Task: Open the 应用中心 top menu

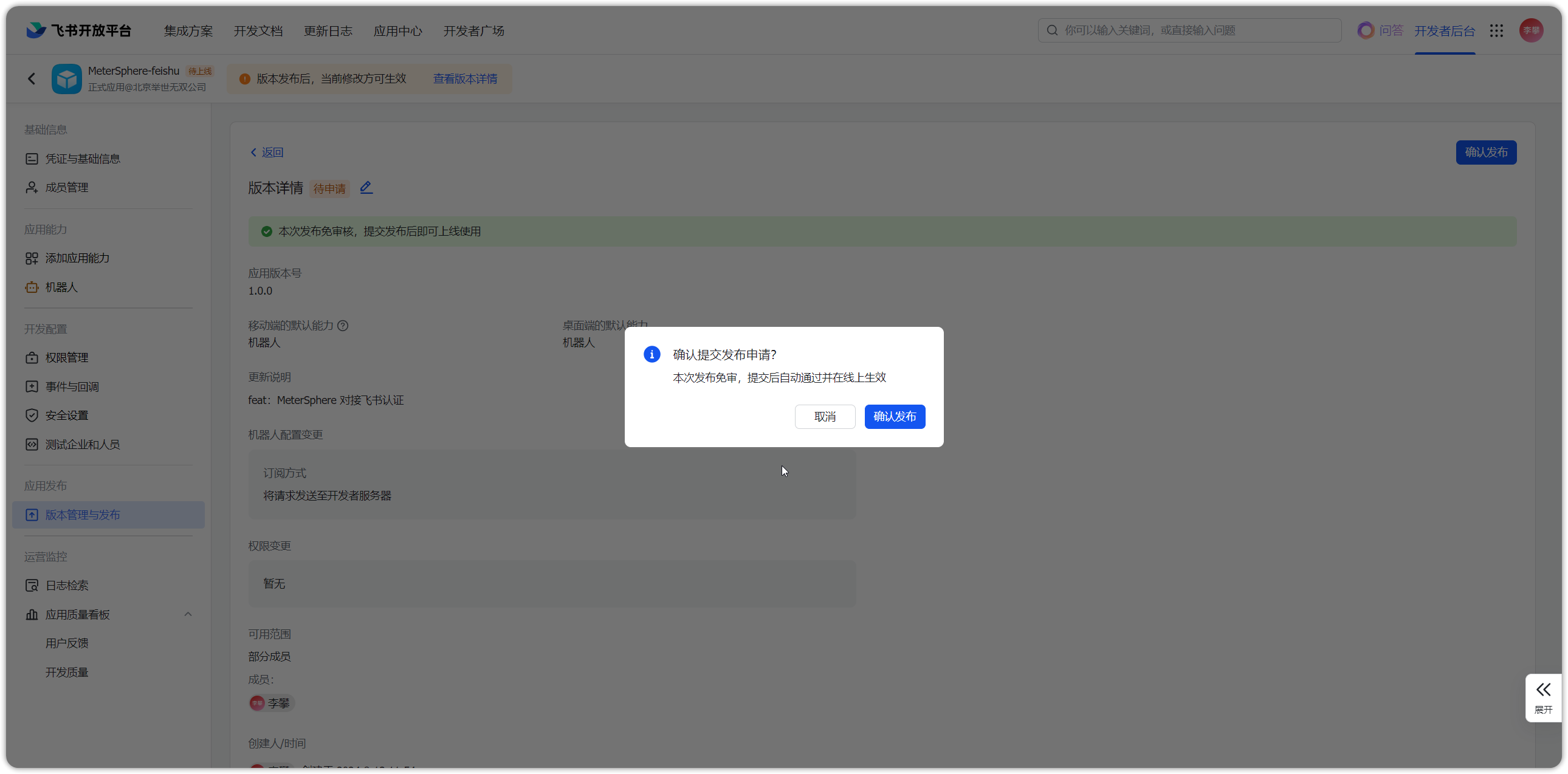Action: point(397,30)
